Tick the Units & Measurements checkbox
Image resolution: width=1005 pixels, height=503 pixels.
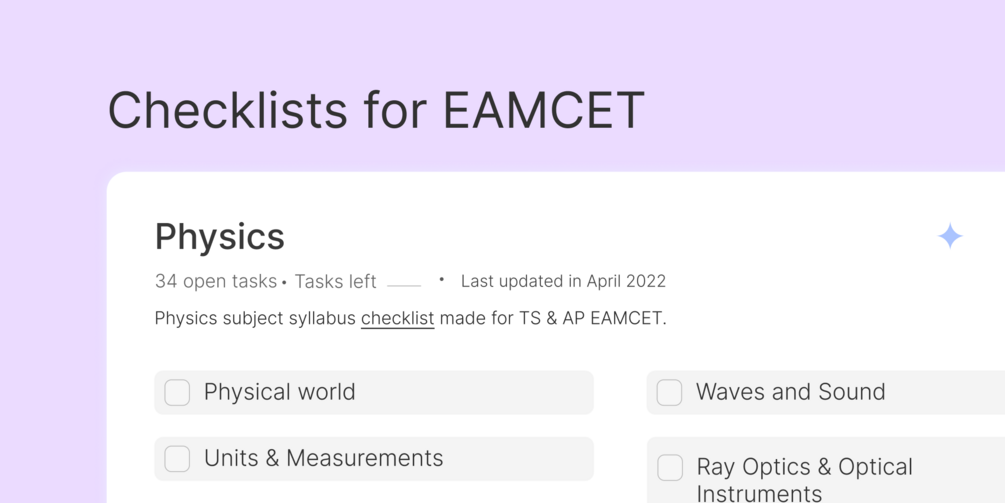point(177,458)
